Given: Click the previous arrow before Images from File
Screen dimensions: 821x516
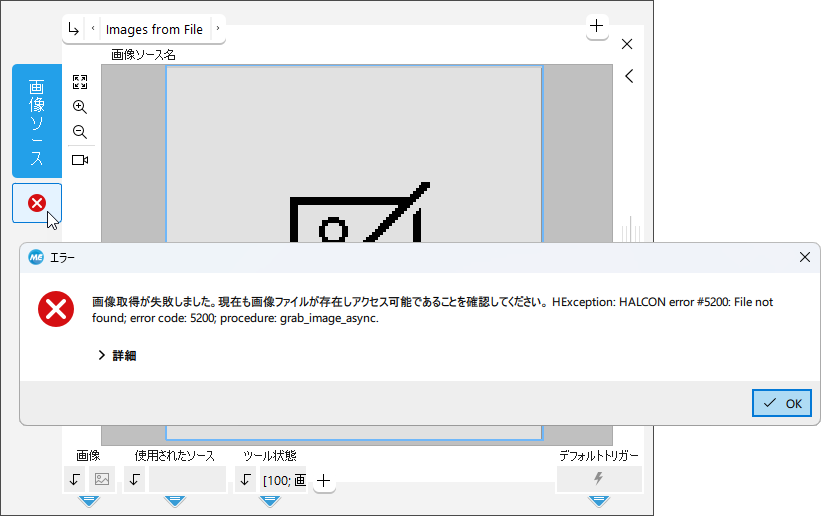Looking at the screenshot, I should [x=93, y=29].
